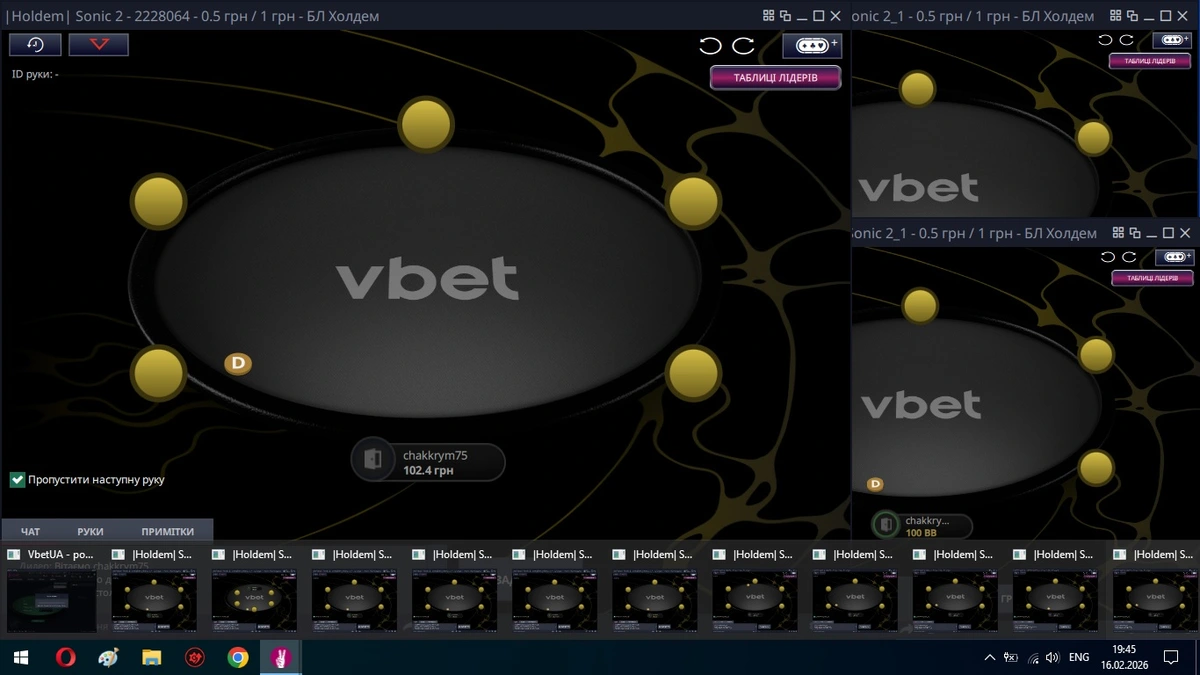Switch to the ЧАТ tab
This screenshot has width=1200, height=675.
[x=31, y=531]
